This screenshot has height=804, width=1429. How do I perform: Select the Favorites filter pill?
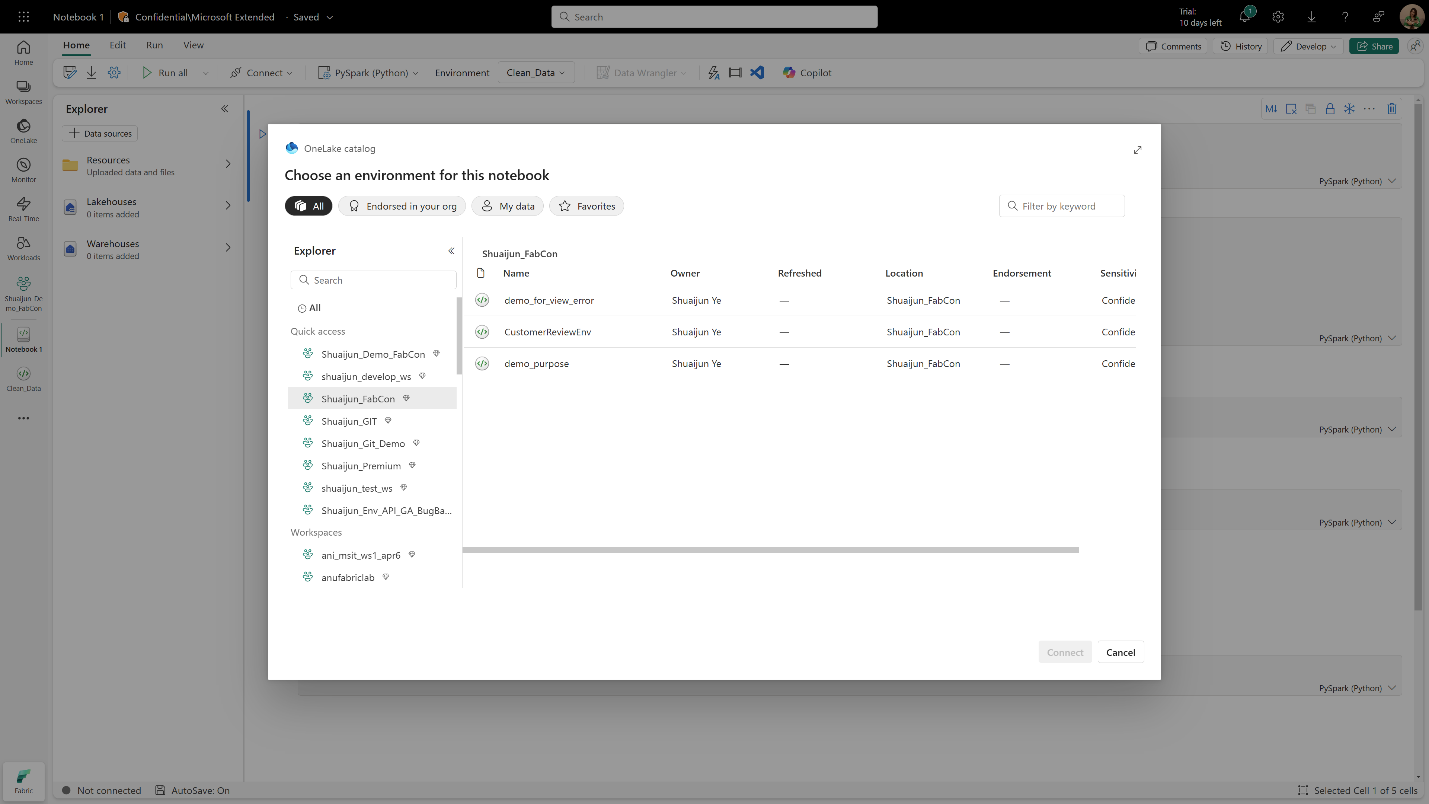pos(586,206)
